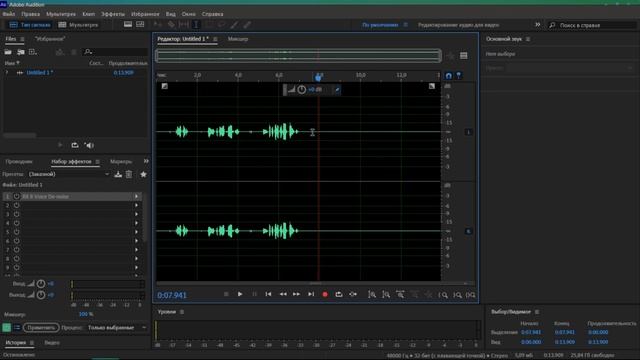640x360 pixels.
Task: Switch to the Набор эффектов tab
Action: point(71,162)
